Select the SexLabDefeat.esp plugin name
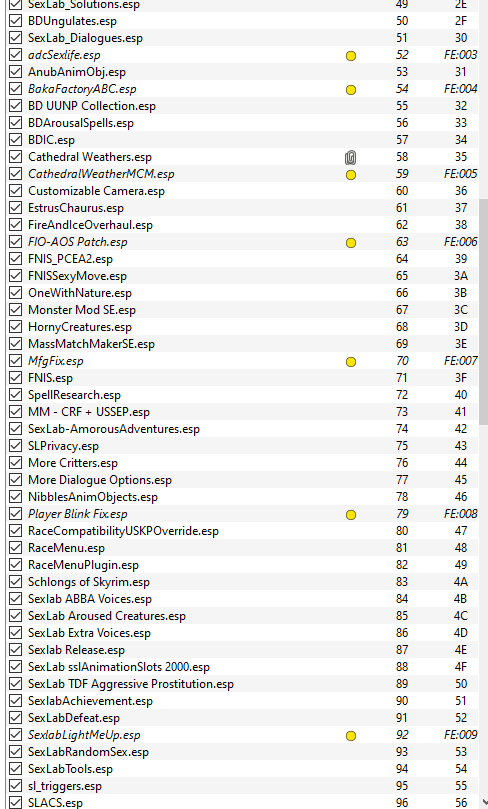The image size is (488, 809). point(74,718)
